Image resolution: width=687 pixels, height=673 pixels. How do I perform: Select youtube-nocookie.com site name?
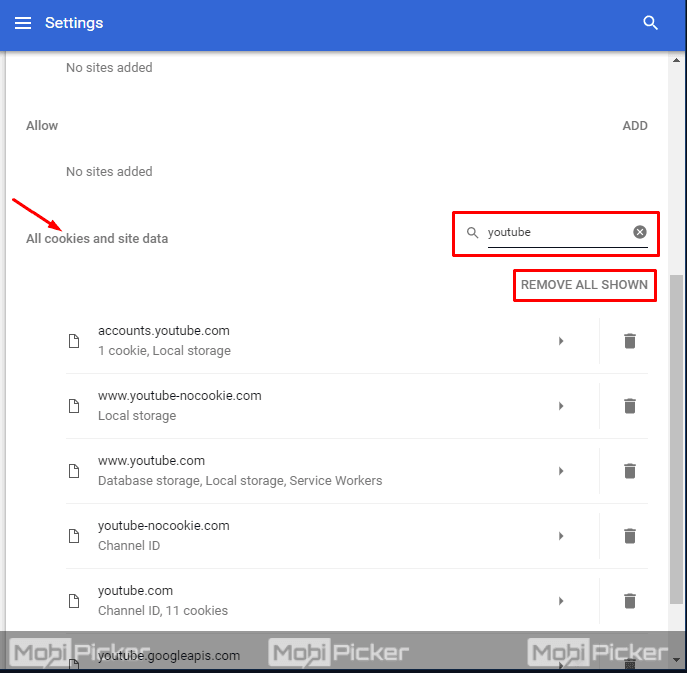click(x=163, y=526)
